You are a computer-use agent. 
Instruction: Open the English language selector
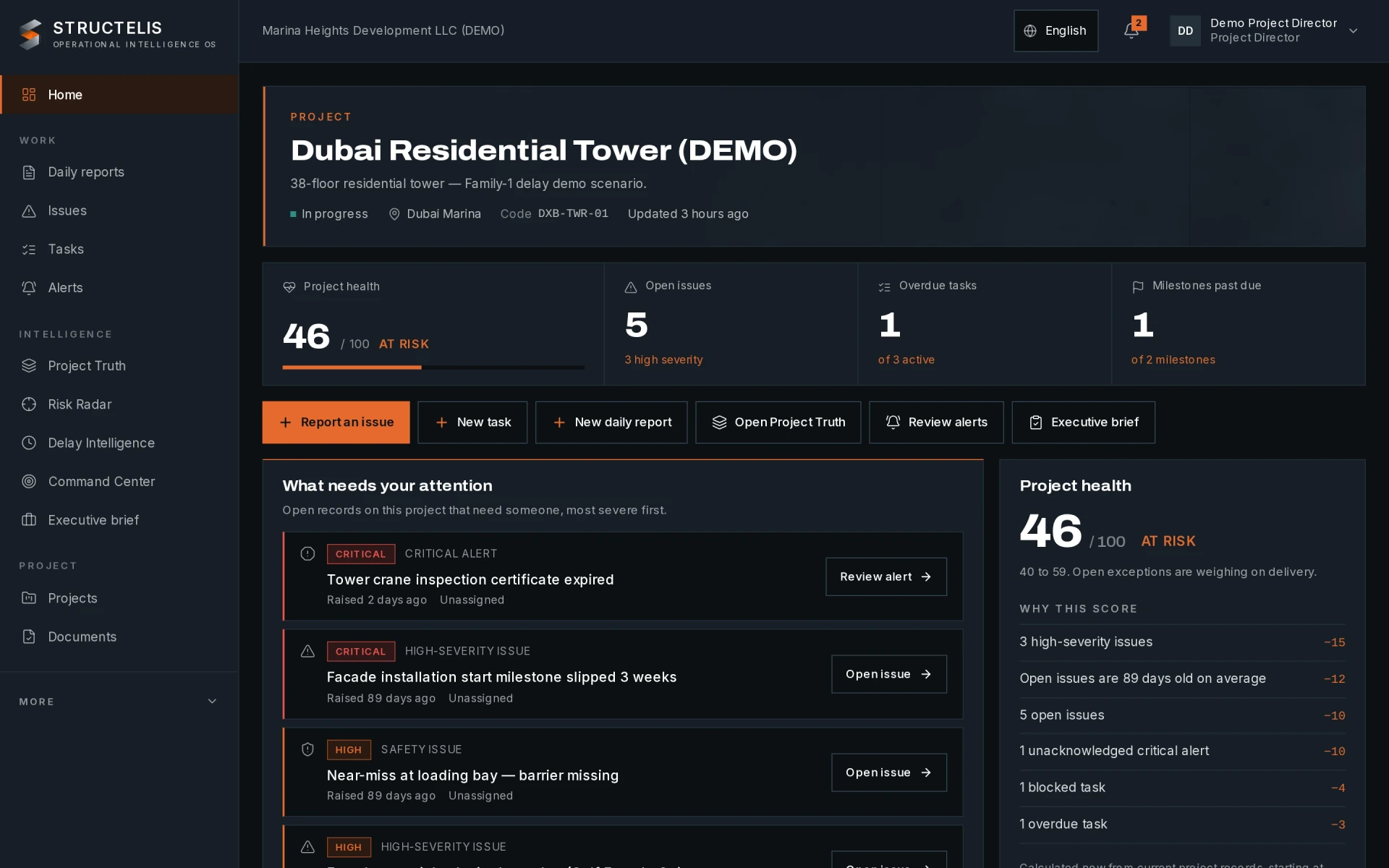coord(1055,30)
